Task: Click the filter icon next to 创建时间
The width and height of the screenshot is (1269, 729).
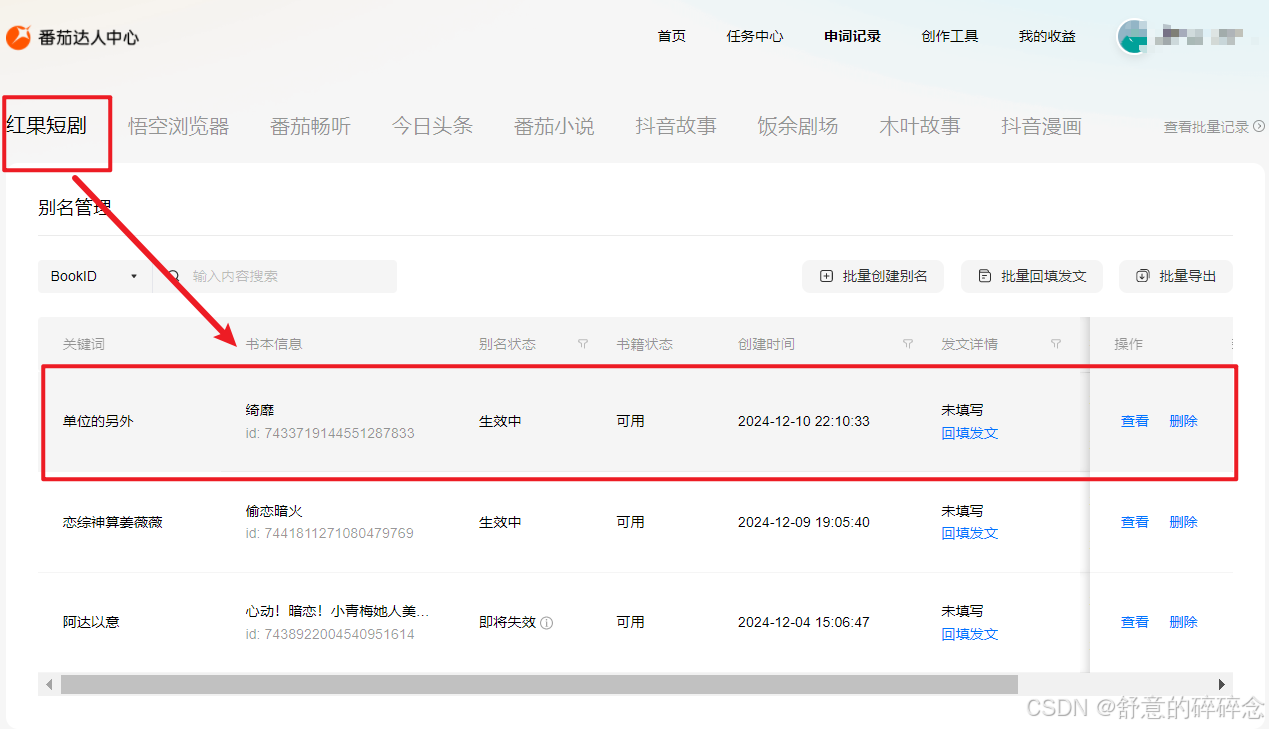Action: tap(908, 344)
